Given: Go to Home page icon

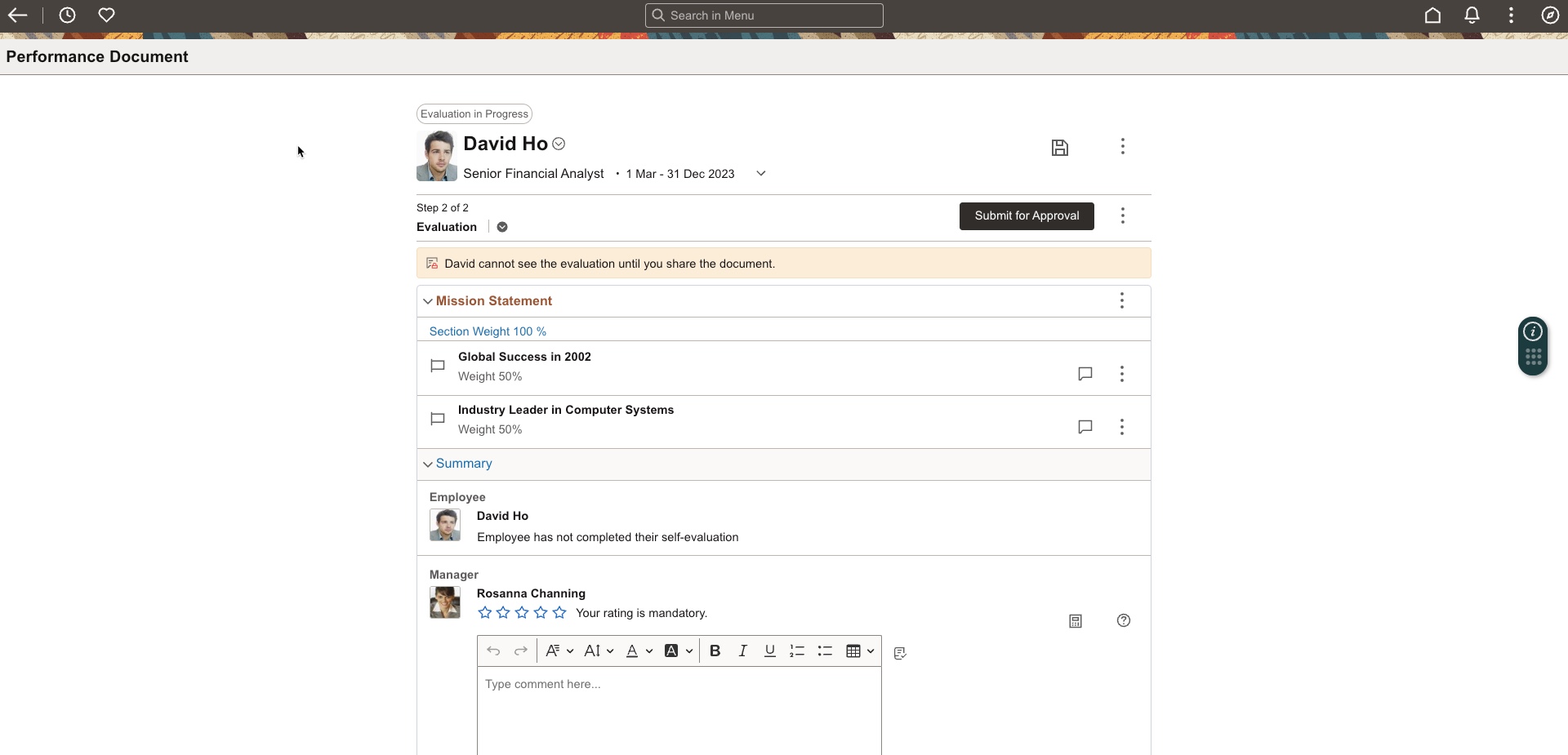Looking at the screenshot, I should (x=1432, y=16).
